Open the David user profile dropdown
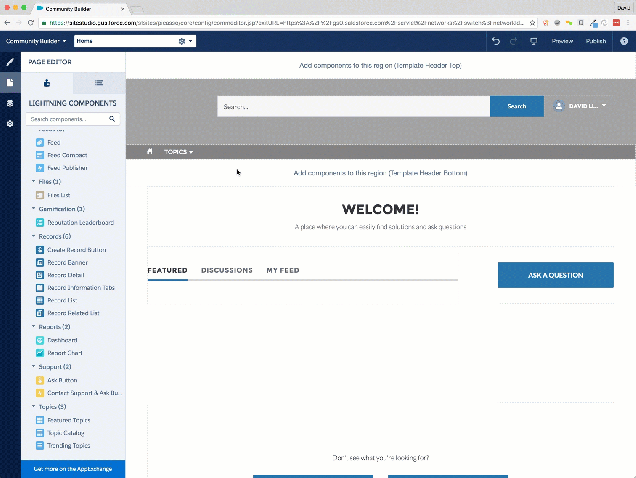The width and height of the screenshot is (636, 478). click(x=580, y=106)
